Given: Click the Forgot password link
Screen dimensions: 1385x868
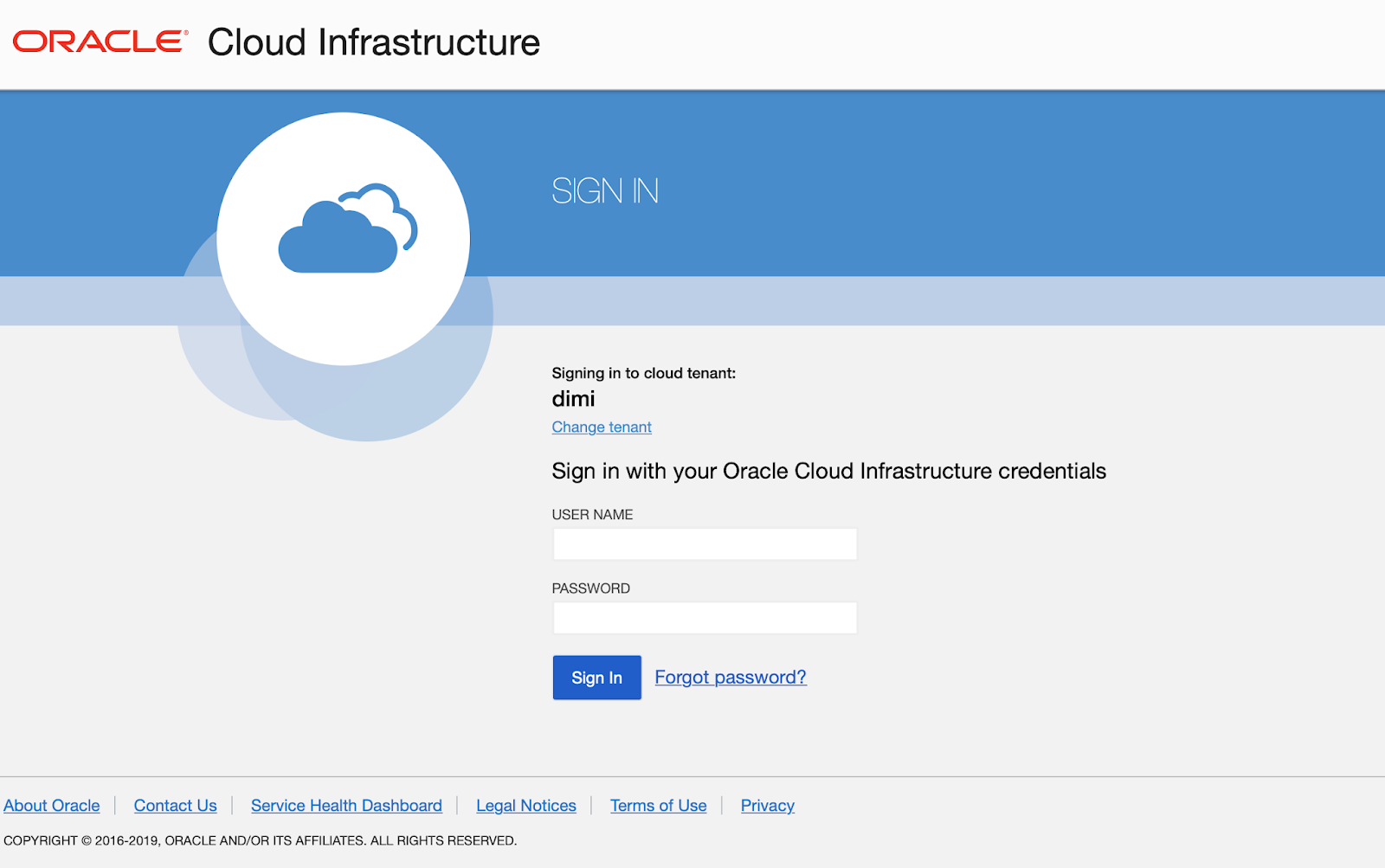Looking at the screenshot, I should 730,677.
